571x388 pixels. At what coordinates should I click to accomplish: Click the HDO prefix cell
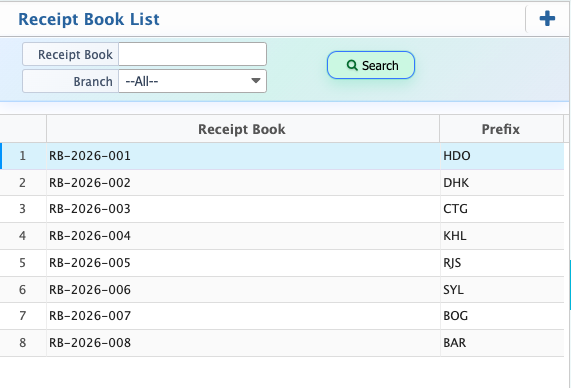click(x=502, y=156)
